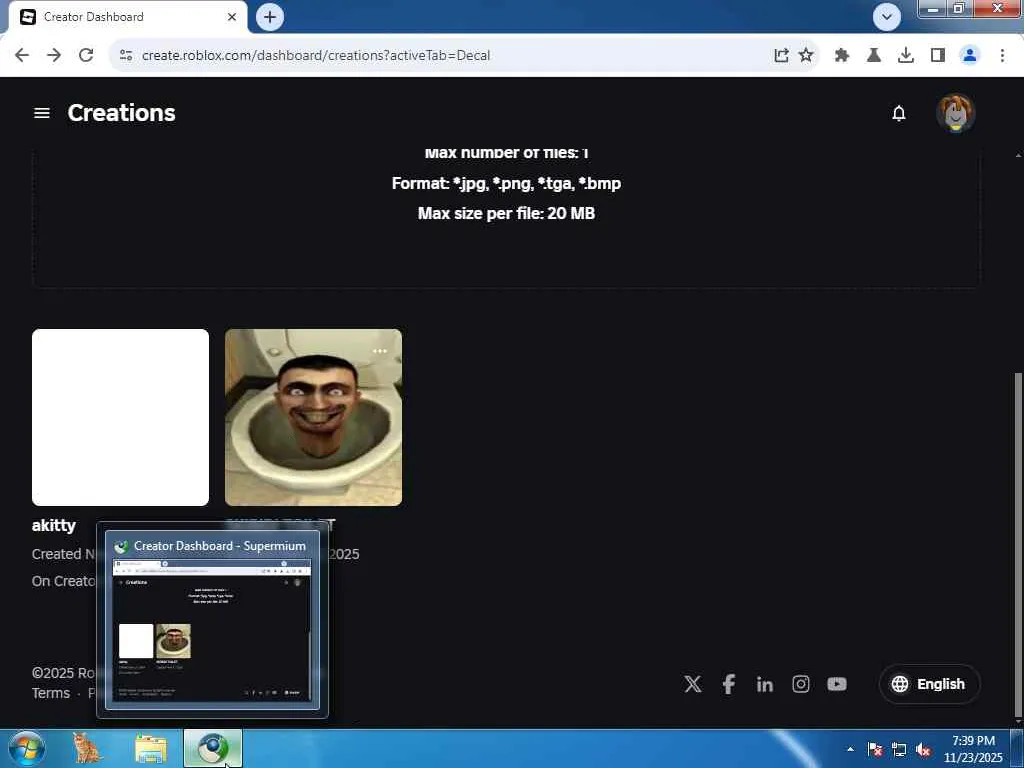The width and height of the screenshot is (1024, 768).
Task: Open network status tray icon
Action: 899,749
